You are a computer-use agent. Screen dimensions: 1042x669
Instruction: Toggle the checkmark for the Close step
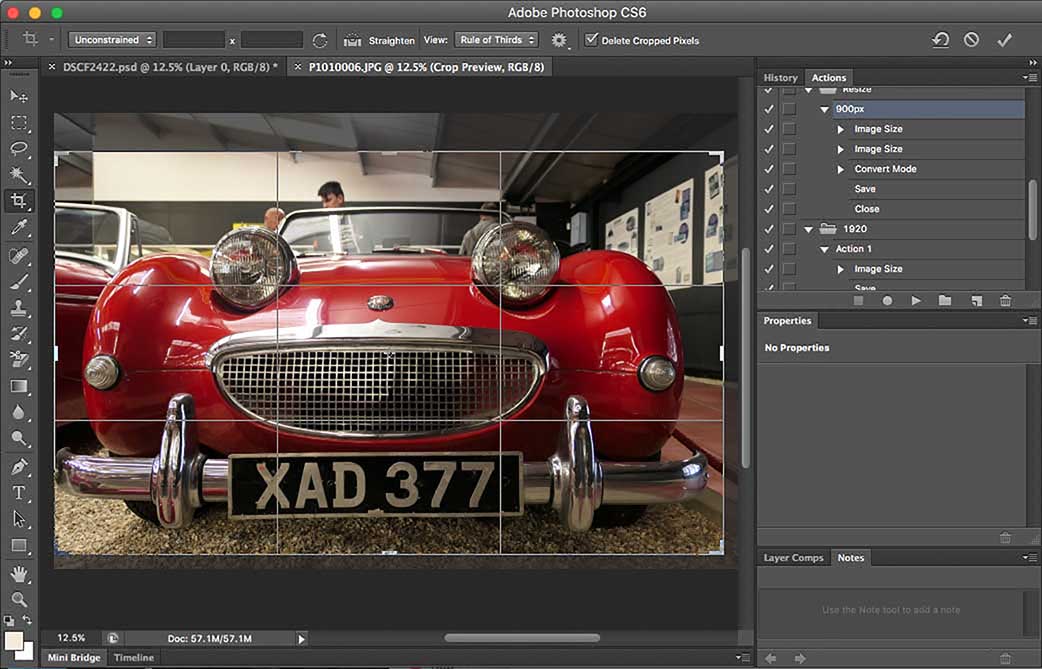[x=769, y=209]
